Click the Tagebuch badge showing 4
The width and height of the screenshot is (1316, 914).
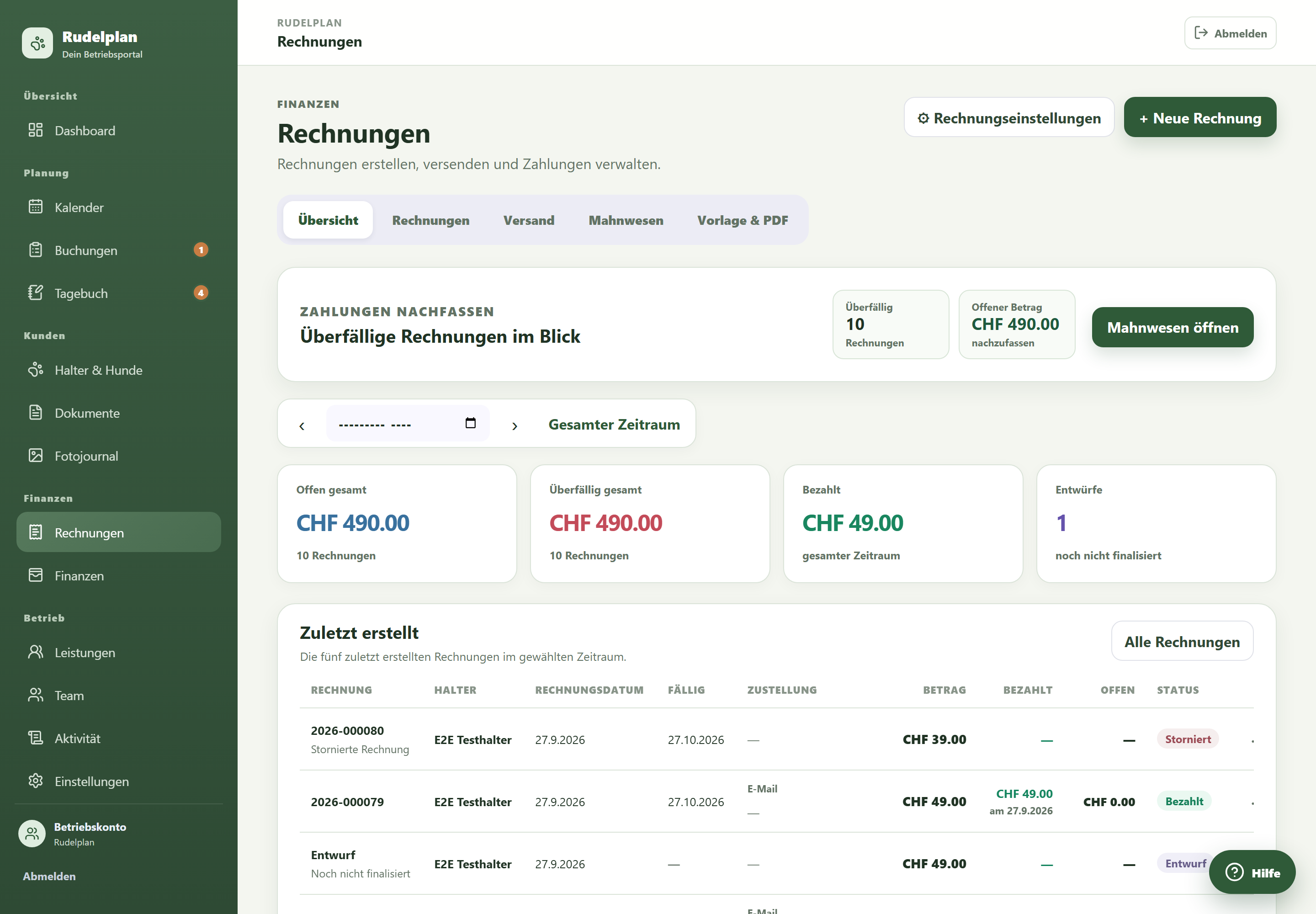point(201,292)
